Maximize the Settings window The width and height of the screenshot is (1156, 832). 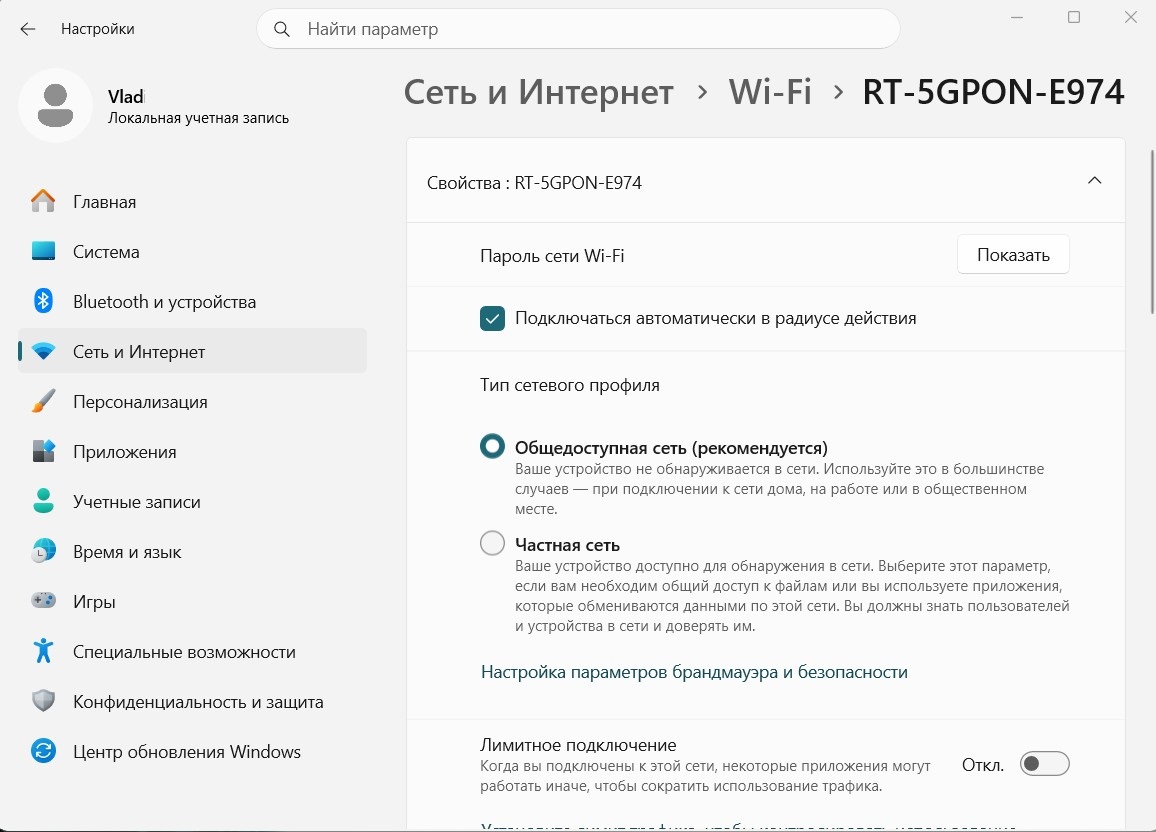[1074, 17]
